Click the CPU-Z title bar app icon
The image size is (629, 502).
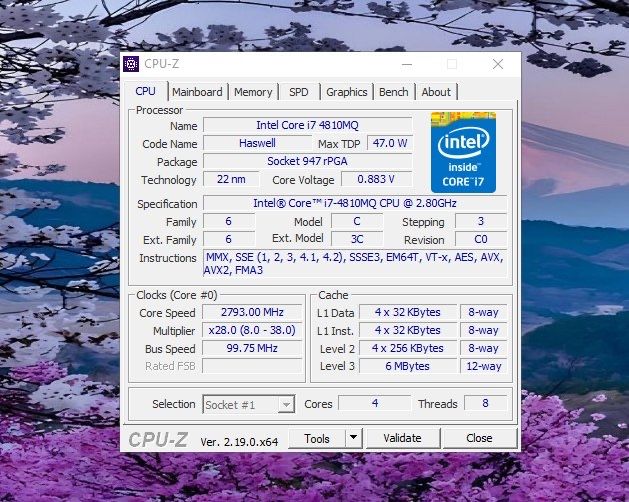coord(131,64)
